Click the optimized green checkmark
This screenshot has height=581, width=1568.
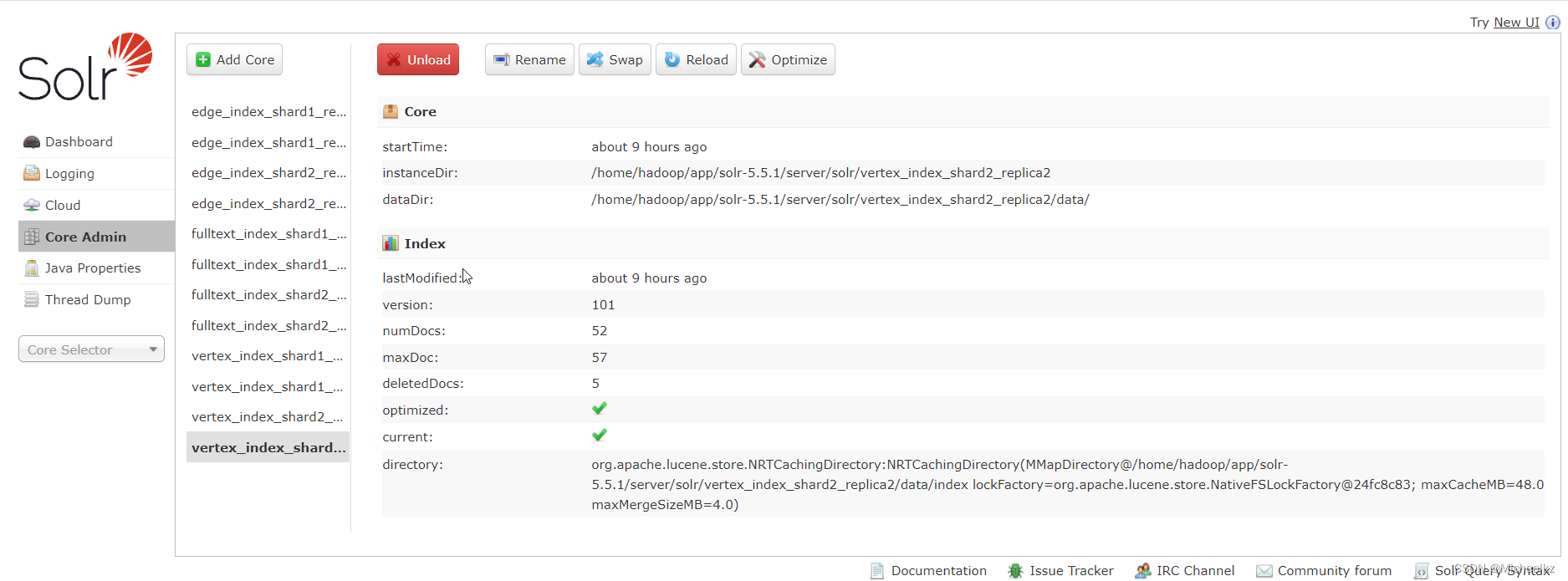pyautogui.click(x=600, y=409)
